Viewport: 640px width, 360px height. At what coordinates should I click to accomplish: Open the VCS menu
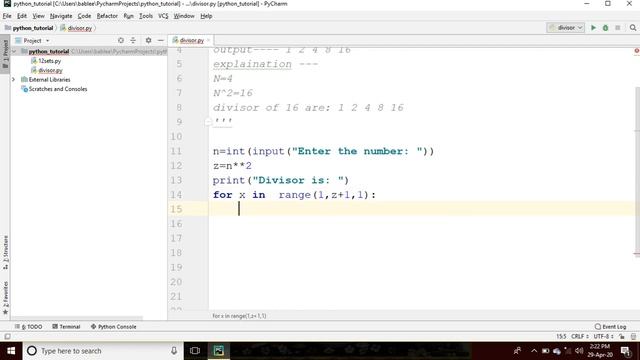tap(163, 16)
